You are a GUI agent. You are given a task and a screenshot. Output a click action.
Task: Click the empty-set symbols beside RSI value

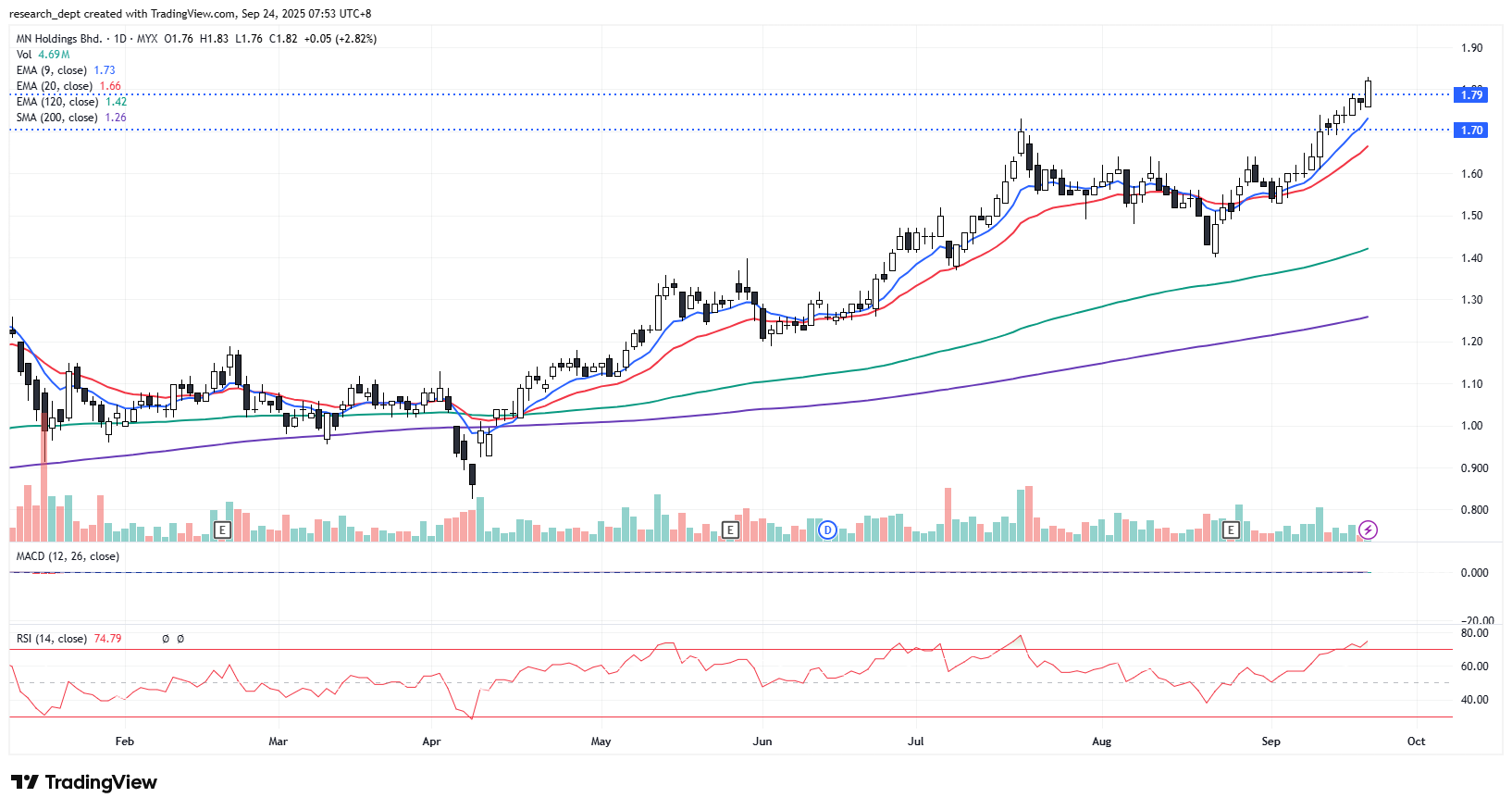[172, 639]
